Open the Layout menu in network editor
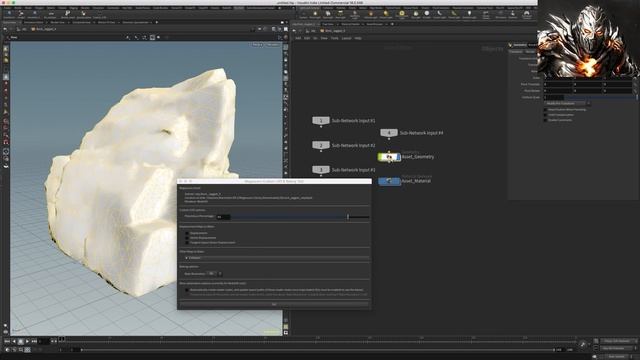The width and height of the screenshot is (640, 360). [x=347, y=38]
